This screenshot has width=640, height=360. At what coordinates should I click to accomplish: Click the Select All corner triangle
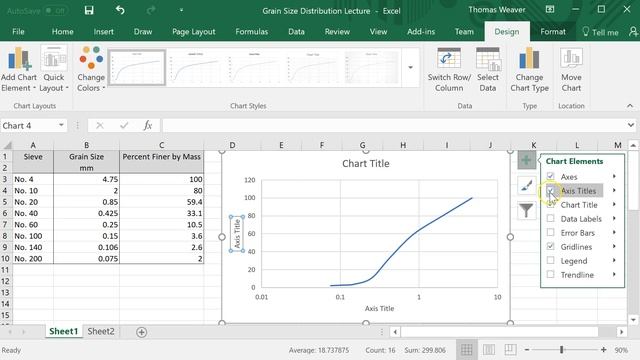pyautogui.click(x=7, y=145)
